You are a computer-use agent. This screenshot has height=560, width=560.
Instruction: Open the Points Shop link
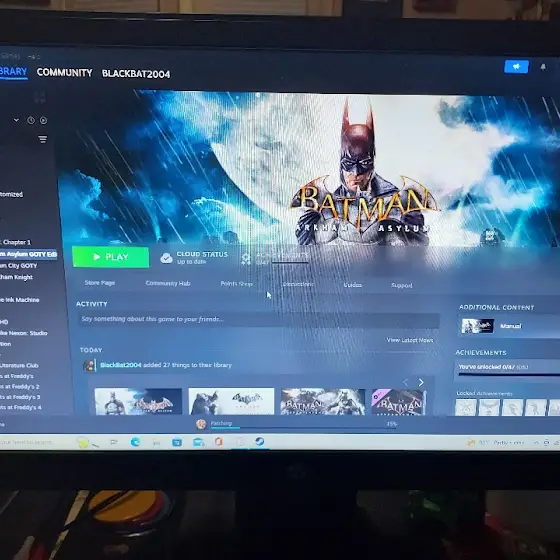point(236,284)
